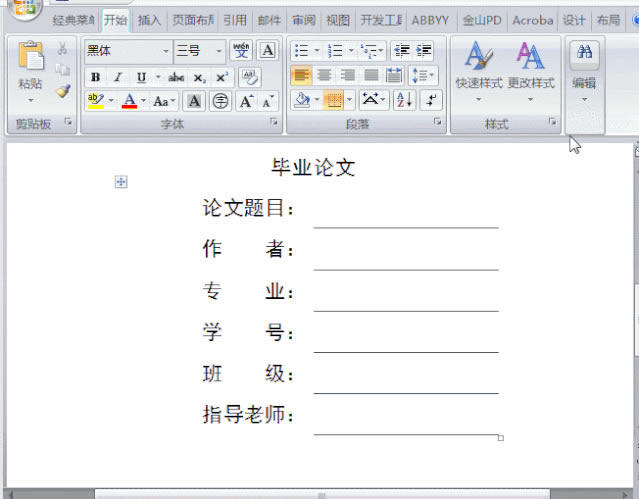The image size is (639, 499).
Task: Open paragraph dialog launcher
Action: pyautogui.click(x=438, y=122)
